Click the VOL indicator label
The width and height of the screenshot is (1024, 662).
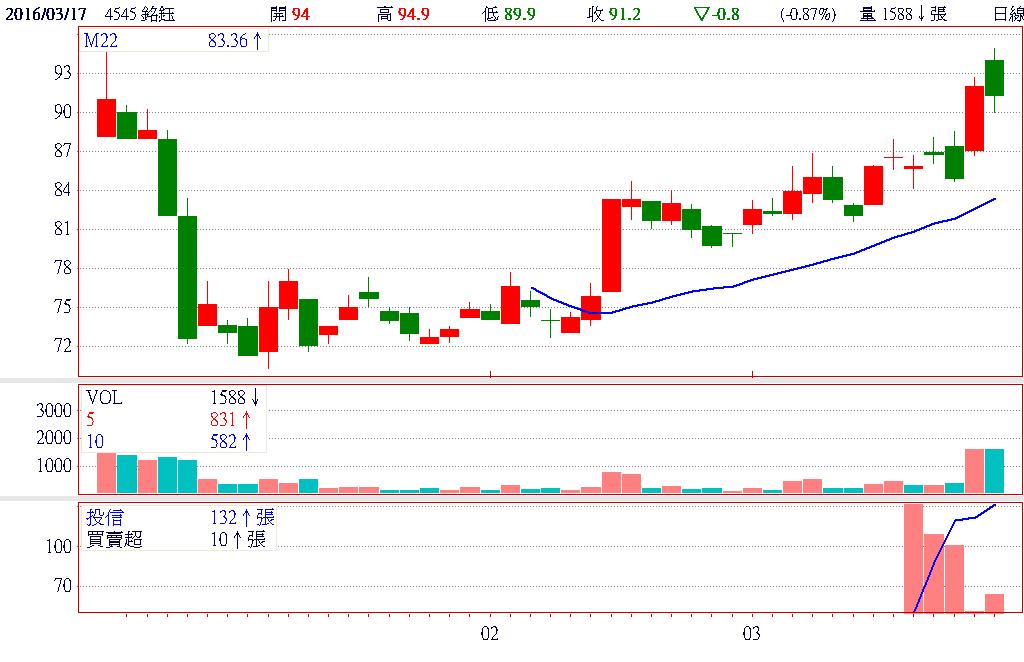(x=104, y=397)
